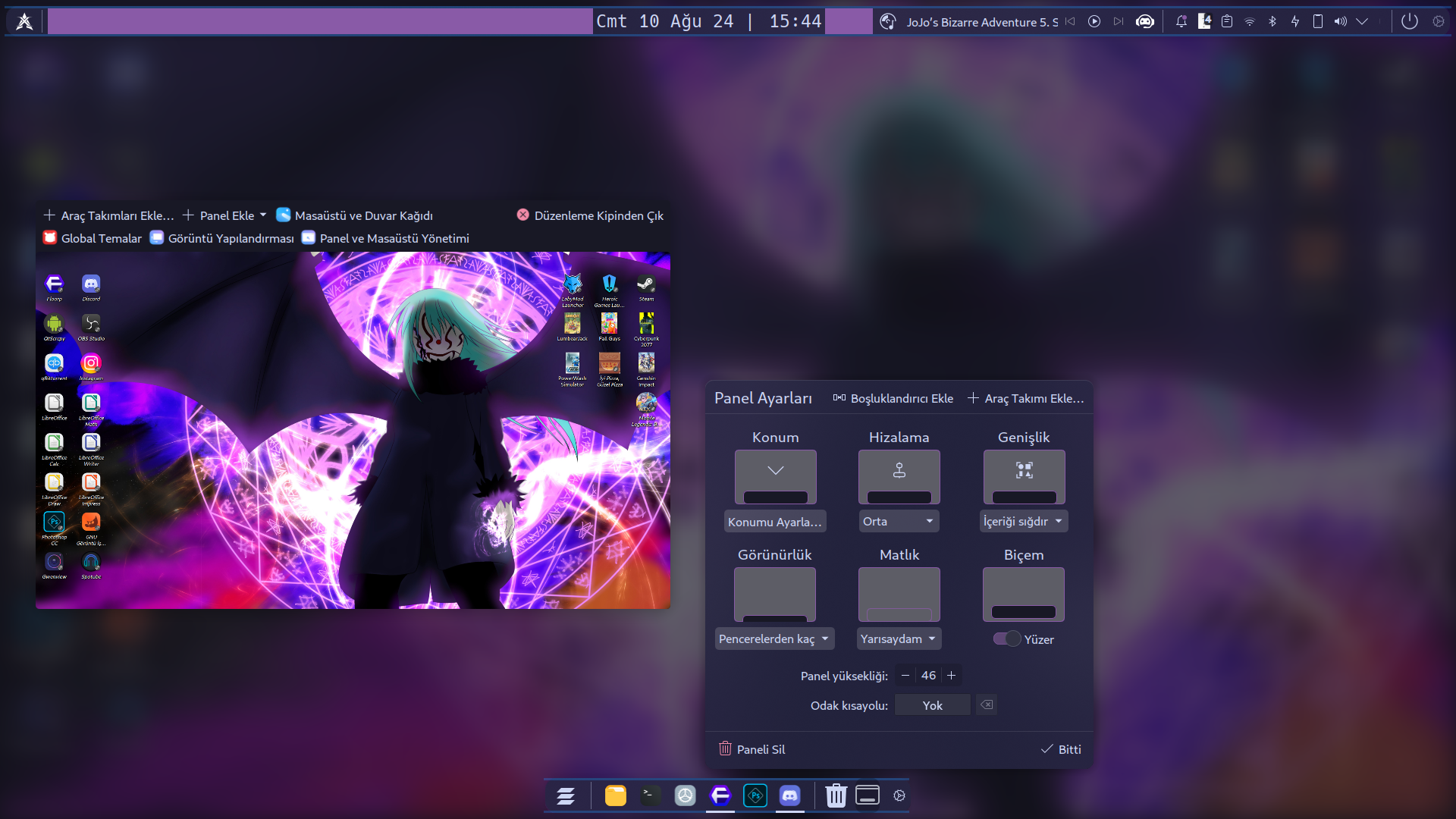Open the Yarısaydam opacity dropdown
Viewport: 1456px width, 819px height.
pos(899,639)
